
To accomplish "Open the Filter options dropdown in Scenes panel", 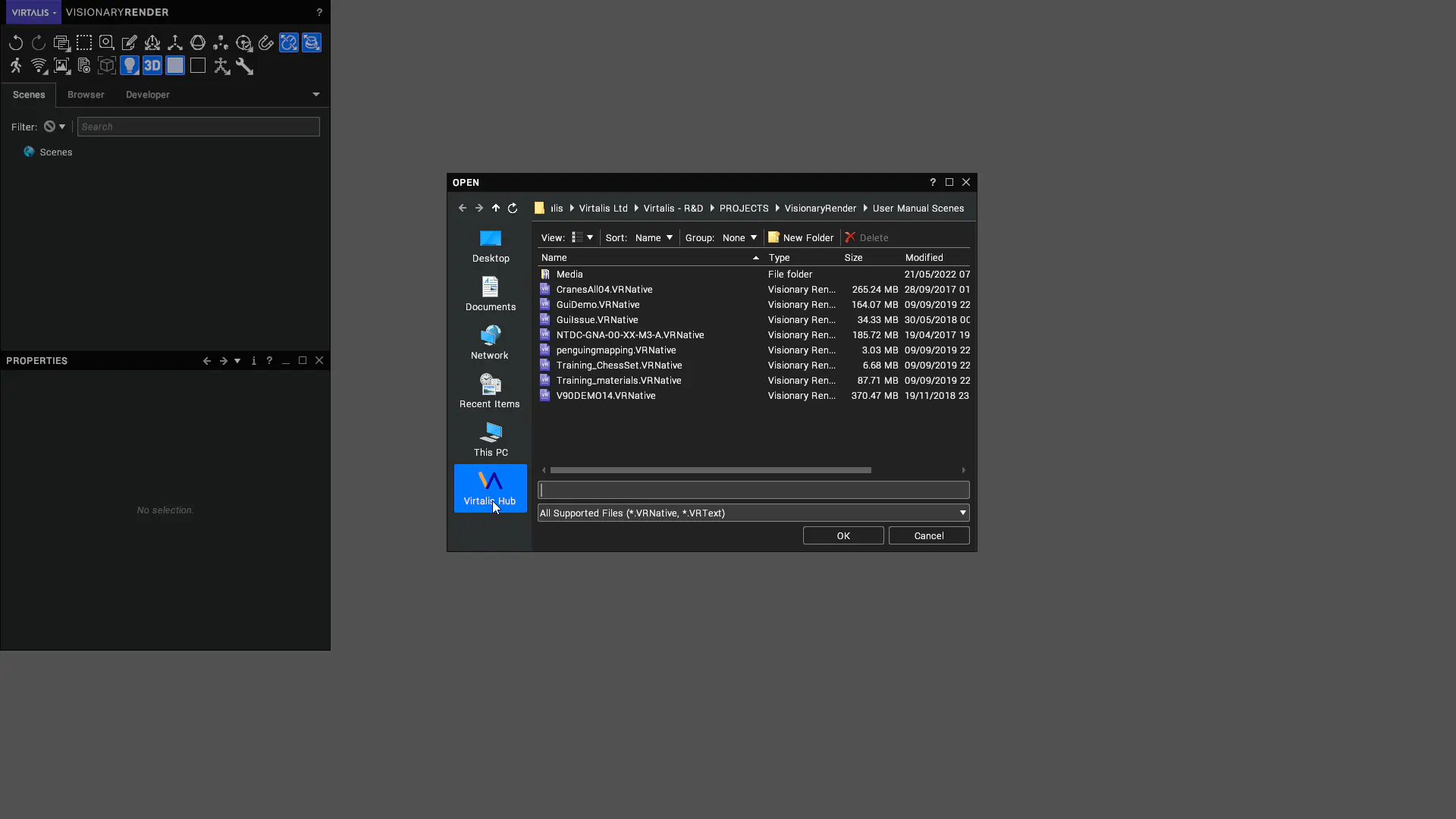I will pos(55,127).
